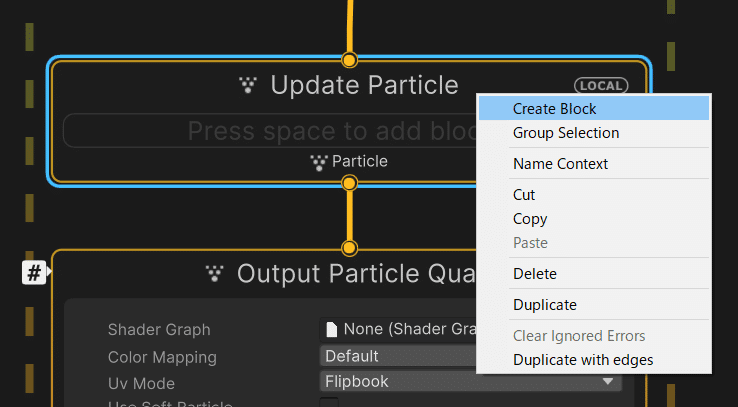Toggle the Use Soft Particle checkbox
Viewport: 738px width, 407px height.
(x=329, y=403)
